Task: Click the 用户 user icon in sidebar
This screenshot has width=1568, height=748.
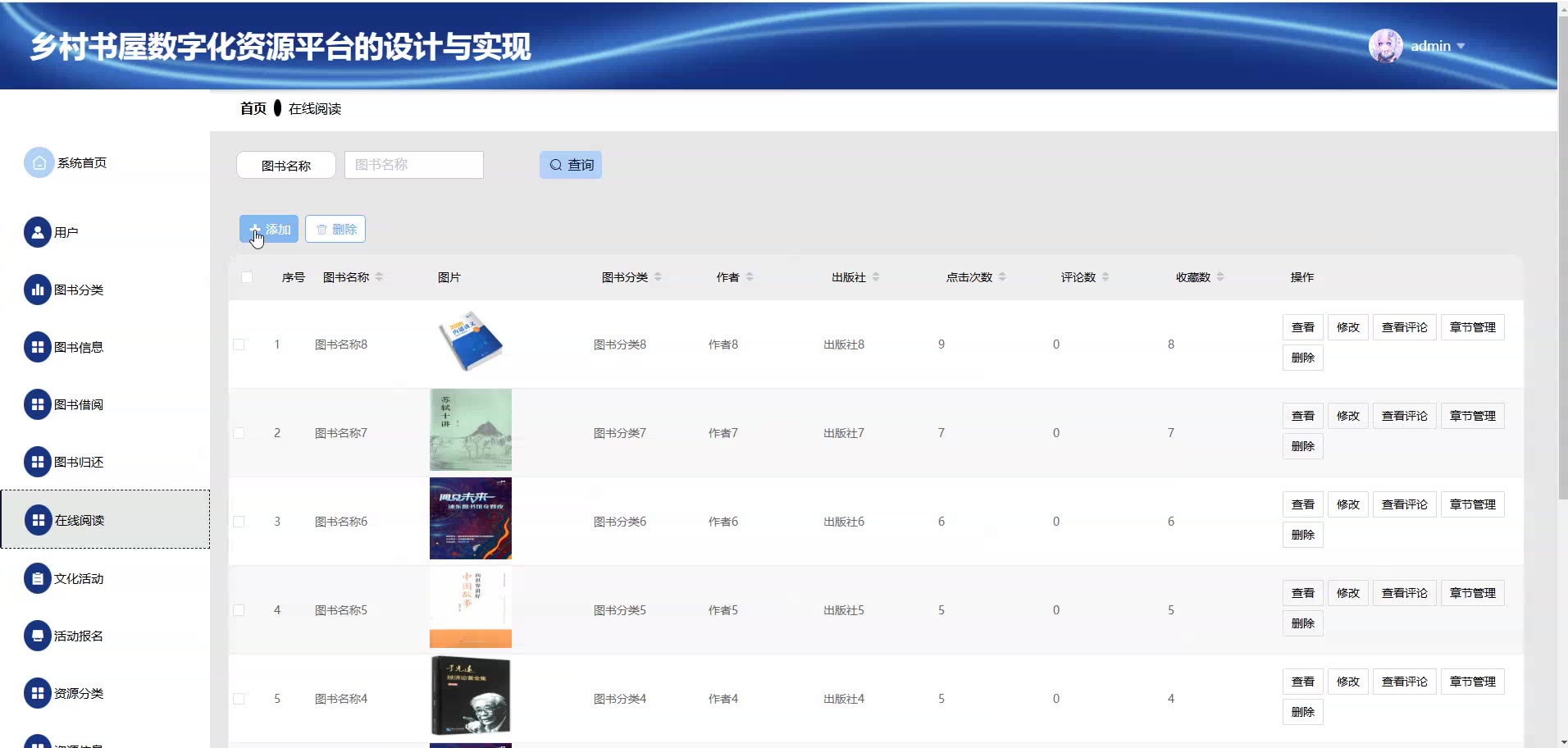Action: (x=38, y=232)
